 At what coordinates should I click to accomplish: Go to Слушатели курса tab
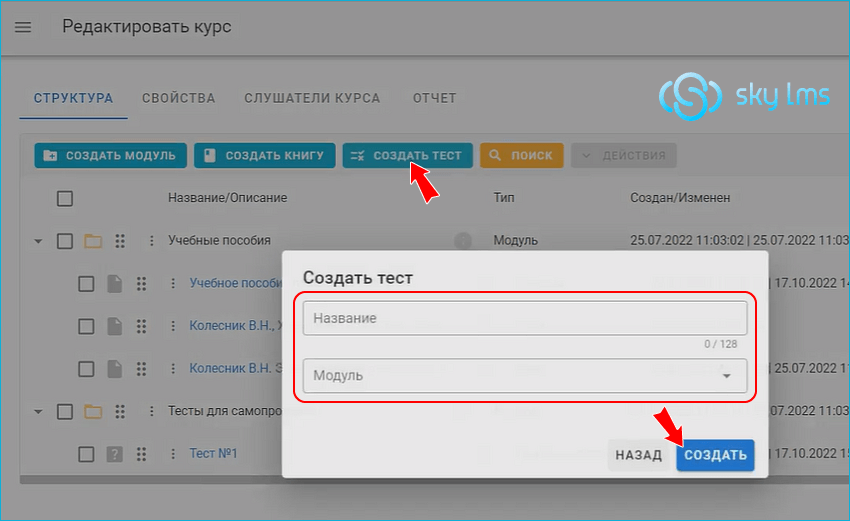click(312, 98)
